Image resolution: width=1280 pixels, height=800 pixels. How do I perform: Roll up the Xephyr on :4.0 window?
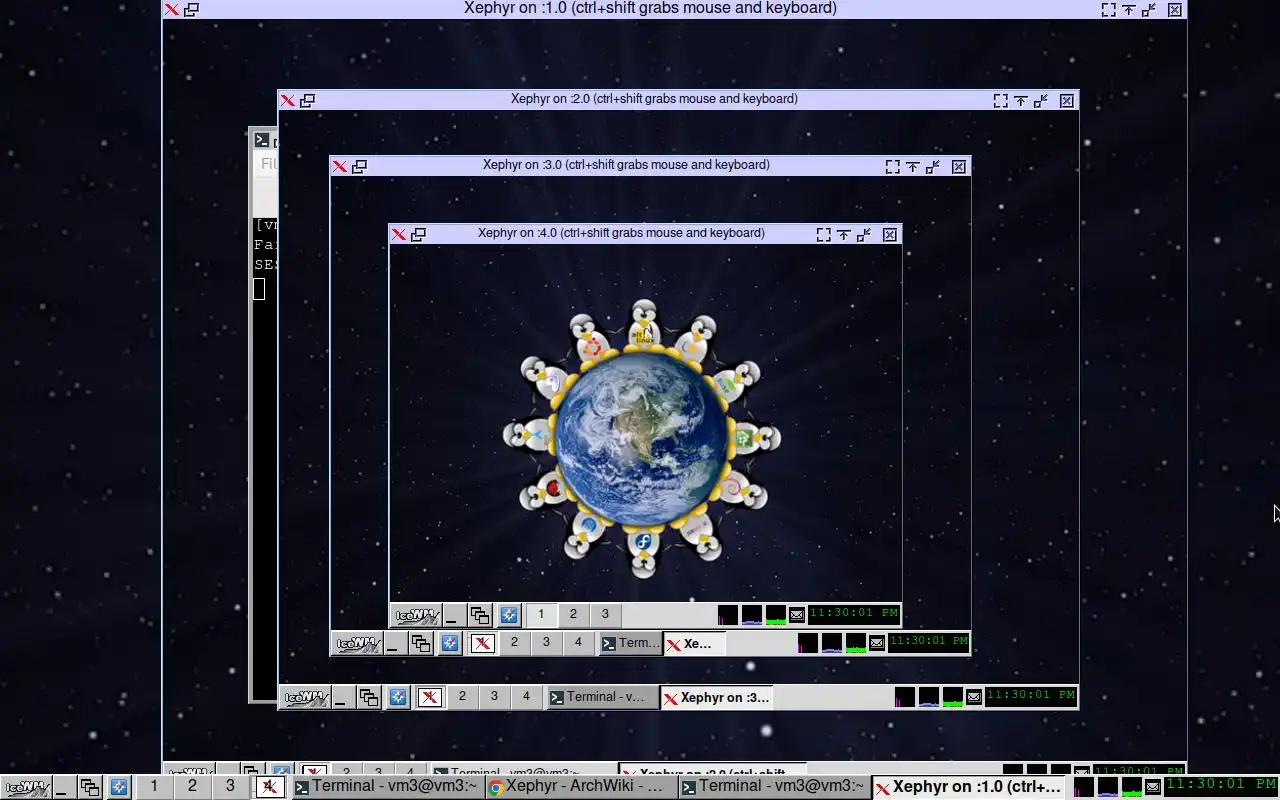coord(843,234)
